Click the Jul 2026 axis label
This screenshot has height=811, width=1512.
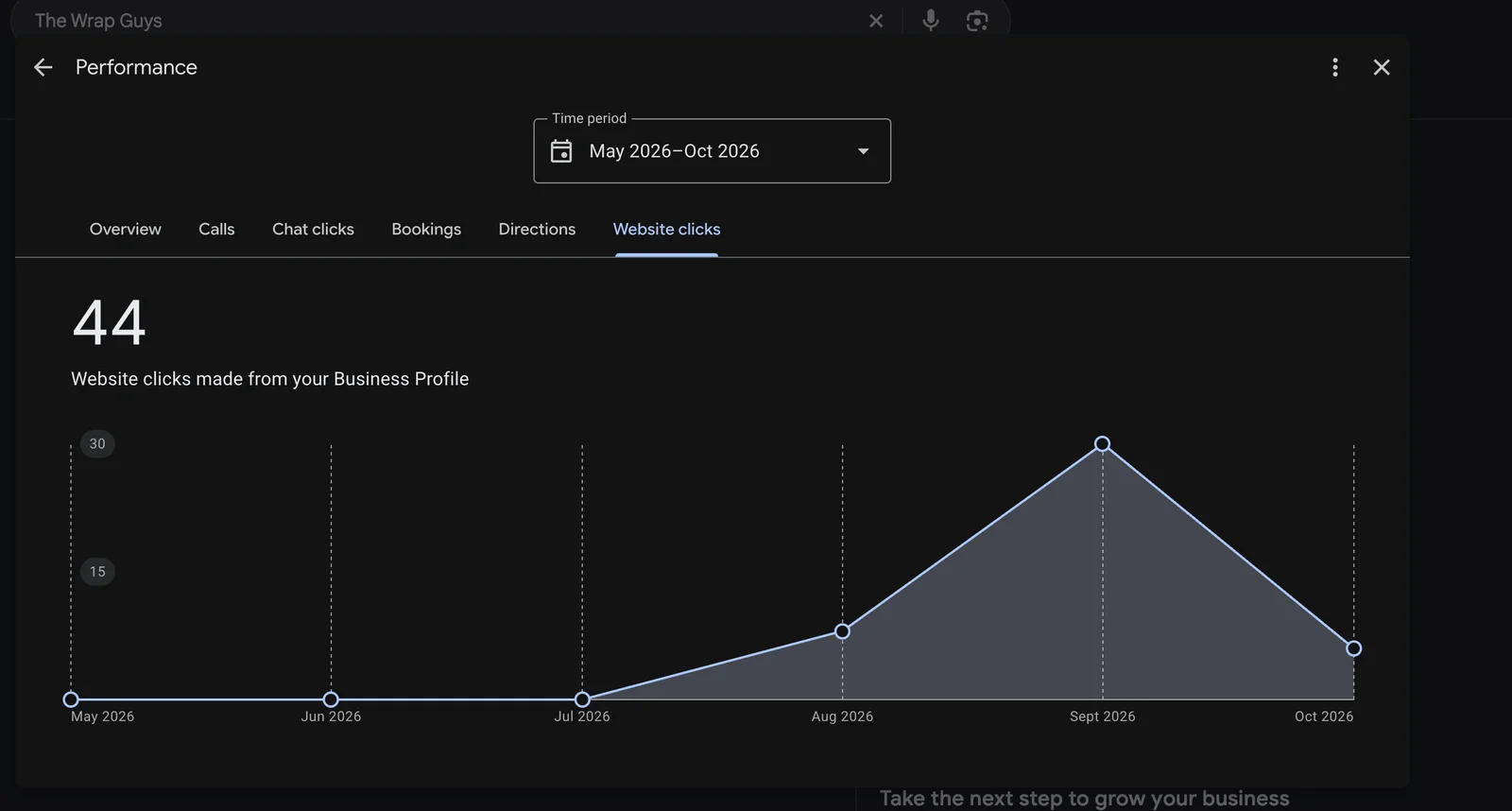click(582, 716)
